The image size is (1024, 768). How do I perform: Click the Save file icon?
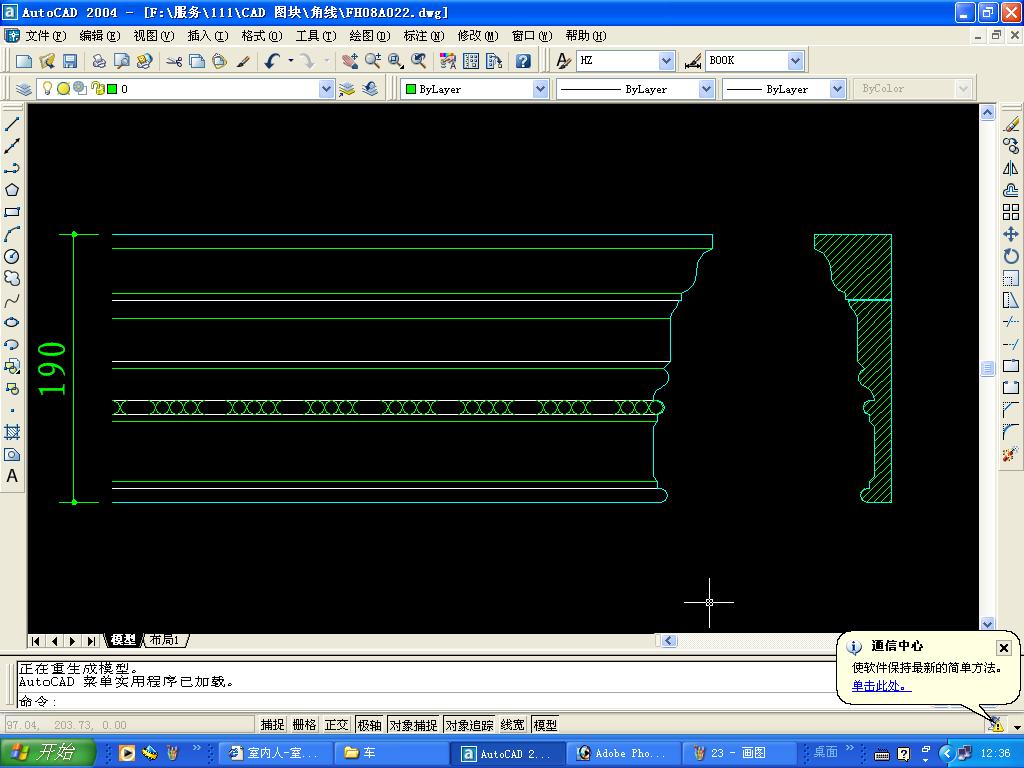pos(70,61)
